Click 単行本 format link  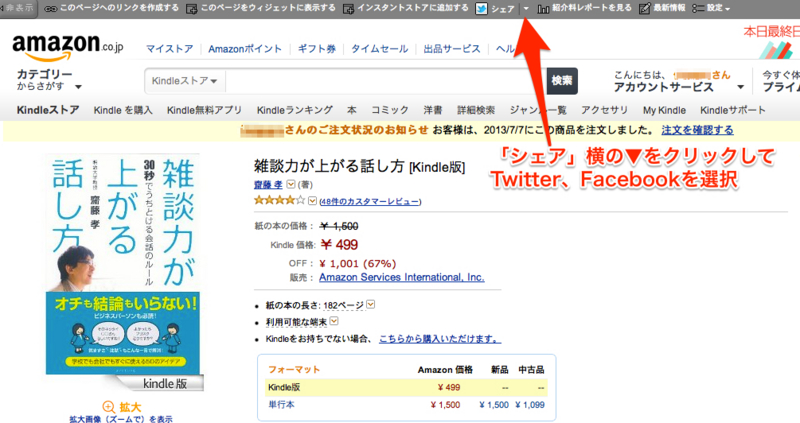(281, 405)
